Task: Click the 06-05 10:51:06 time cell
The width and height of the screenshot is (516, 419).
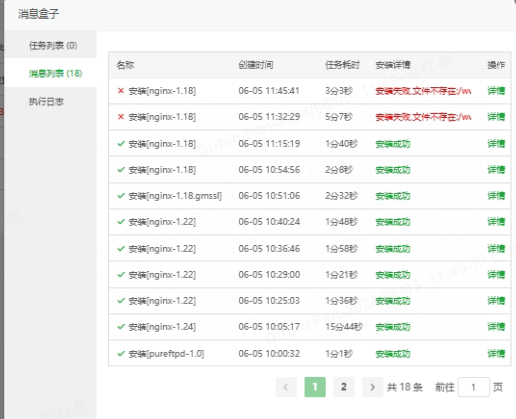Action: (x=269, y=196)
